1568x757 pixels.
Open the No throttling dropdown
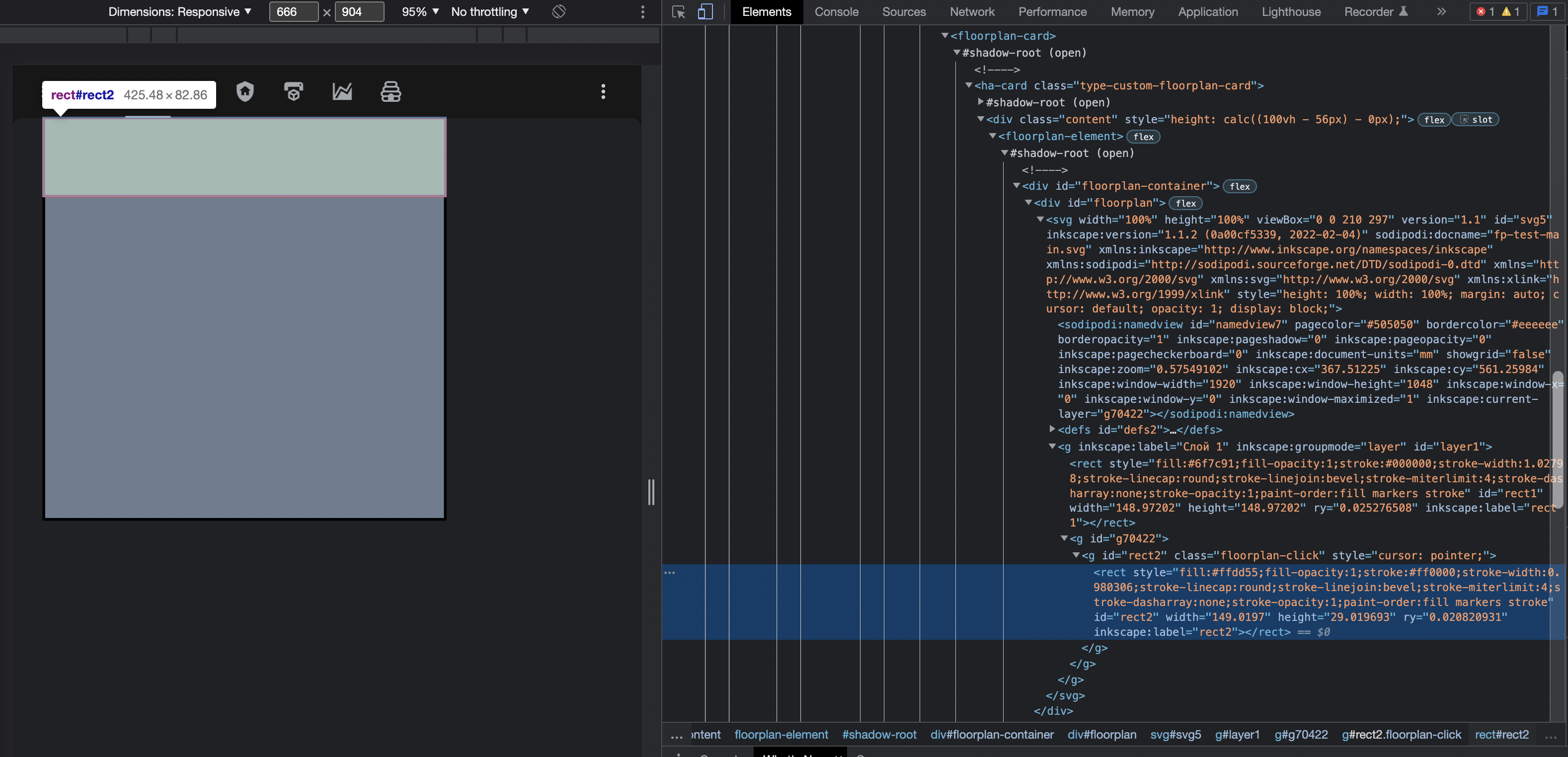click(490, 11)
